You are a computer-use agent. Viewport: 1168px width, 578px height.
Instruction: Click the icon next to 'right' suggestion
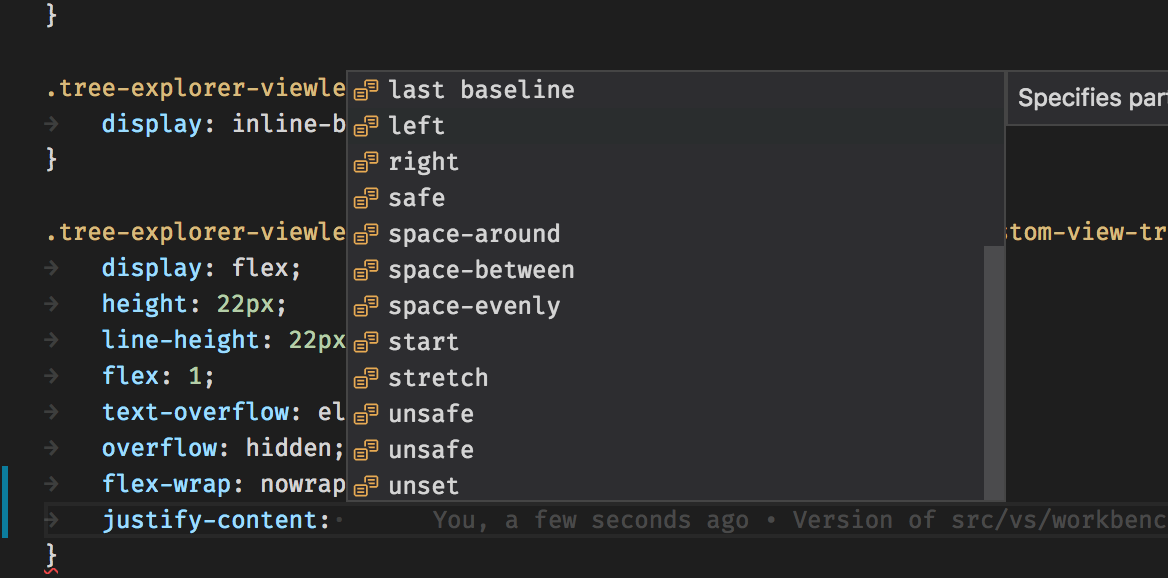coord(364,162)
